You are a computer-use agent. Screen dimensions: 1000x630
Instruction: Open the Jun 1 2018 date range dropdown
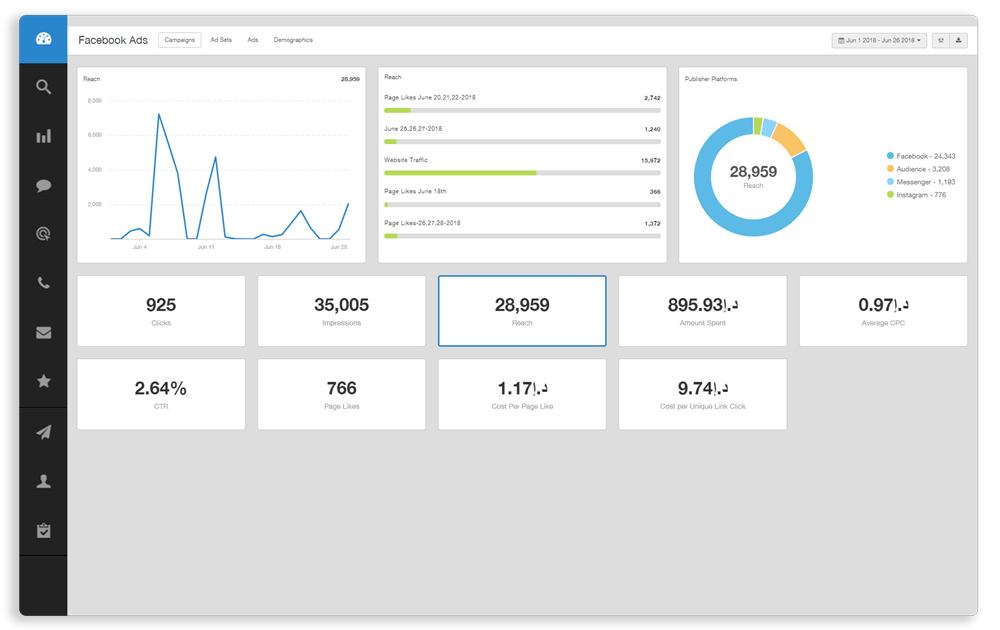[x=879, y=40]
